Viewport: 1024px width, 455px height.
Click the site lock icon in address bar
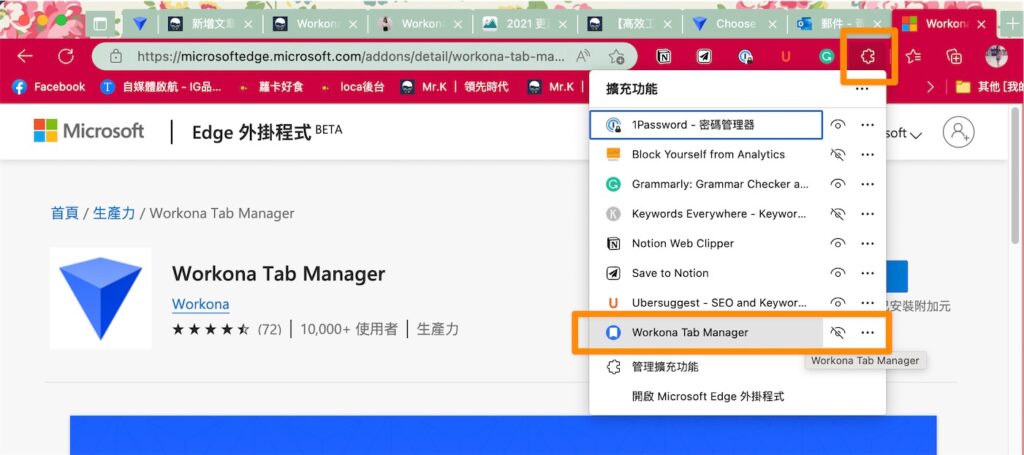pos(116,57)
